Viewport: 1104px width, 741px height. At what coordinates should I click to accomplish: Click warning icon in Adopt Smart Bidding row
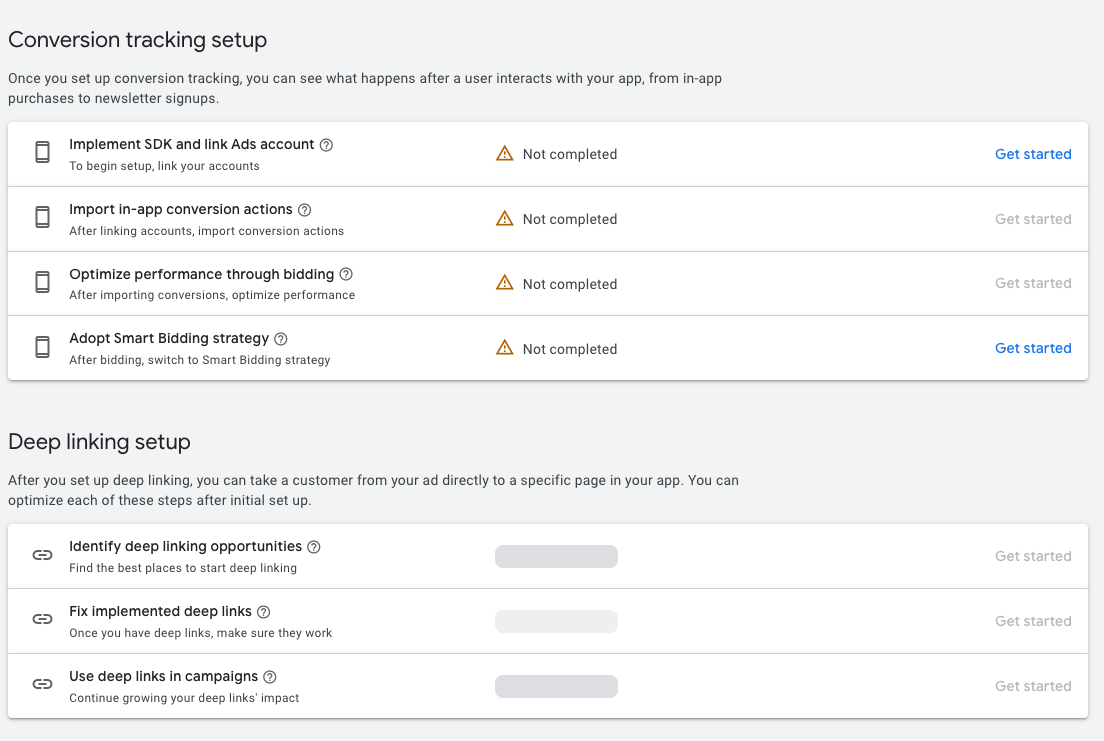(x=505, y=348)
